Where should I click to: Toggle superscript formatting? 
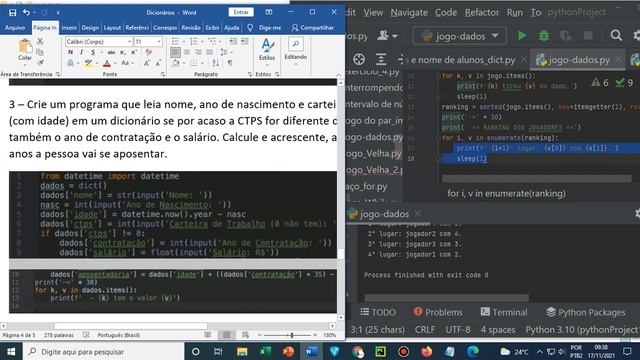(133, 52)
